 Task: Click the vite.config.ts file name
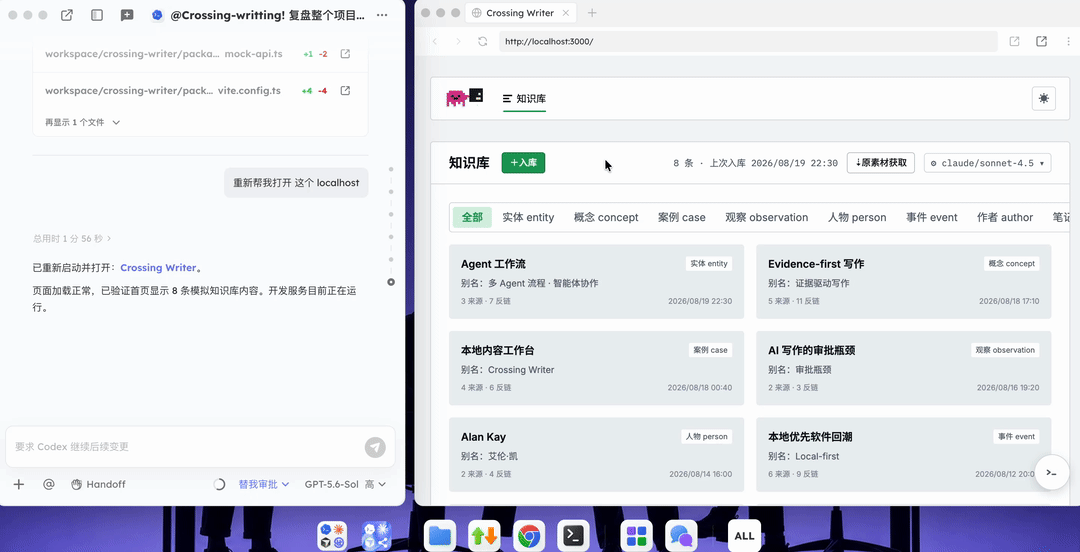click(x=249, y=90)
